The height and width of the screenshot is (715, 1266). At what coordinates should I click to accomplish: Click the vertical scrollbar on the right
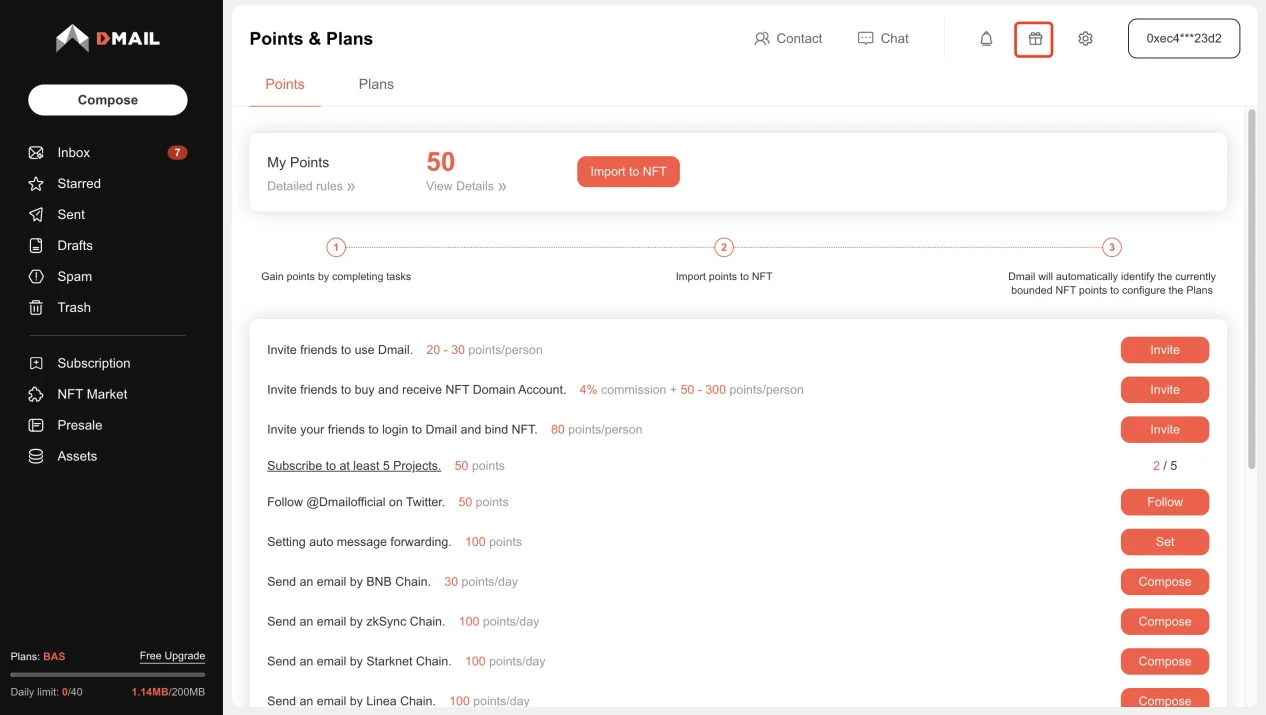coord(1251,290)
